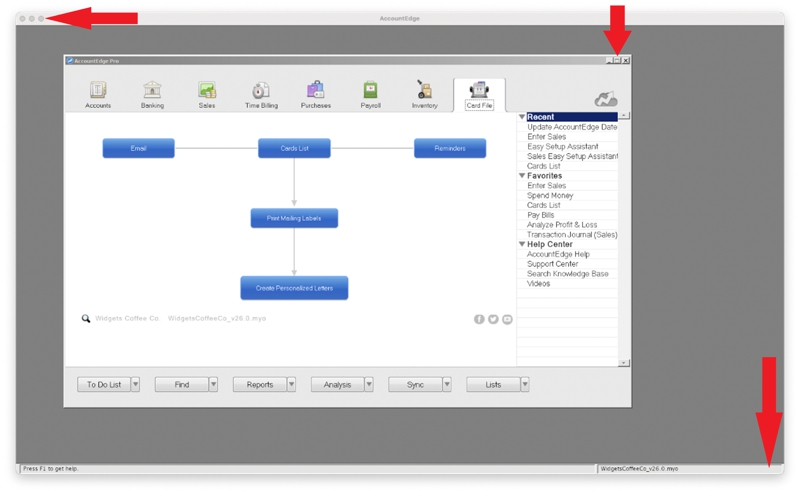This screenshot has height=494, width=800.
Task: Open the Accounts command centre icon
Action: pyautogui.click(x=98, y=90)
